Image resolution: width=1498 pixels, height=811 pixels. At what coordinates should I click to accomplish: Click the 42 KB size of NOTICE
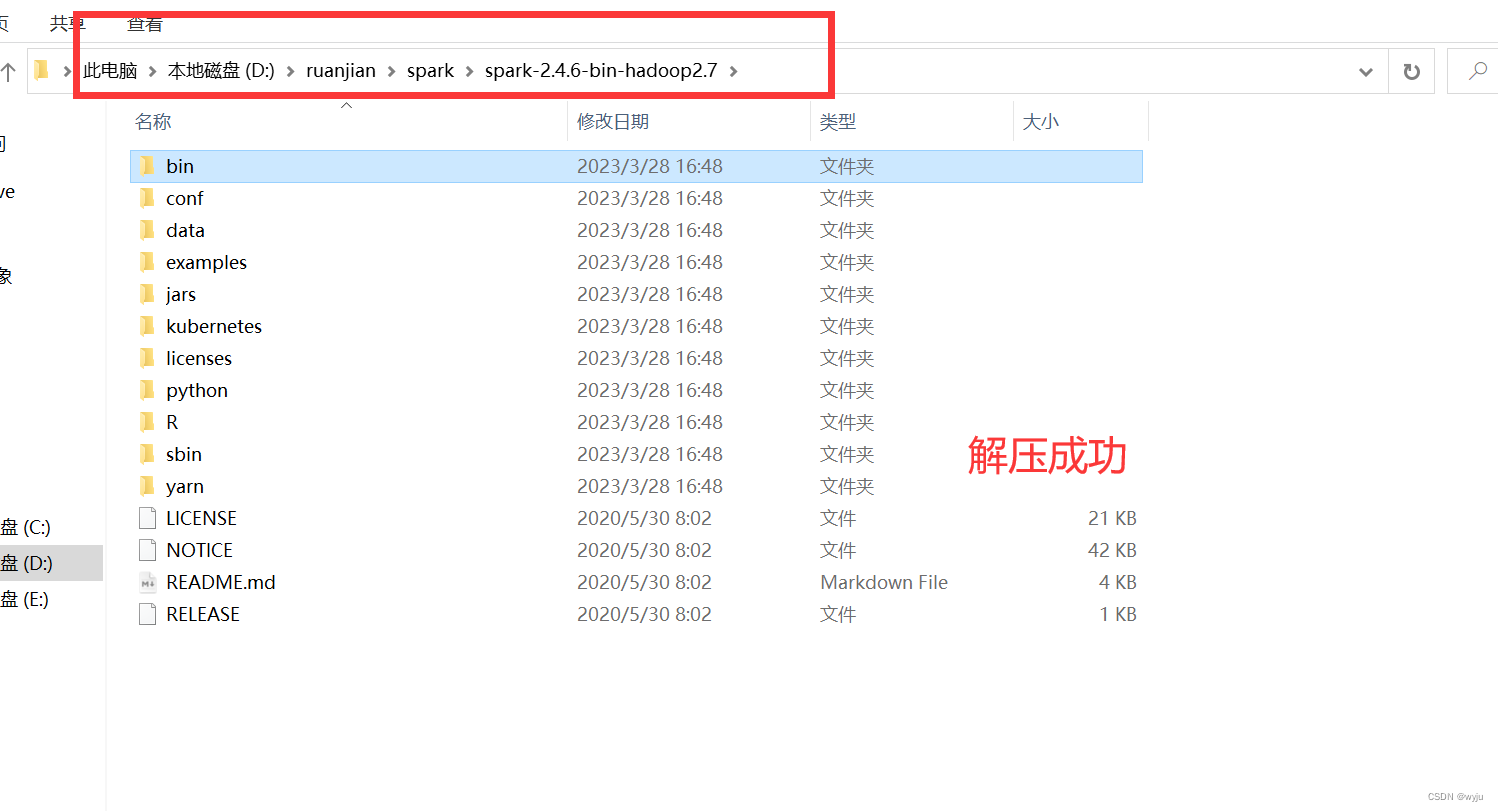[1112, 550]
